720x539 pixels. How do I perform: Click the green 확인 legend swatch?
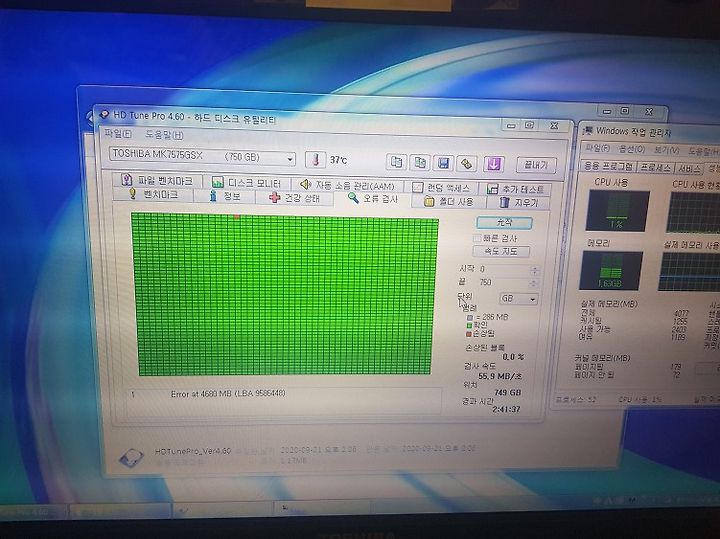pos(469,326)
